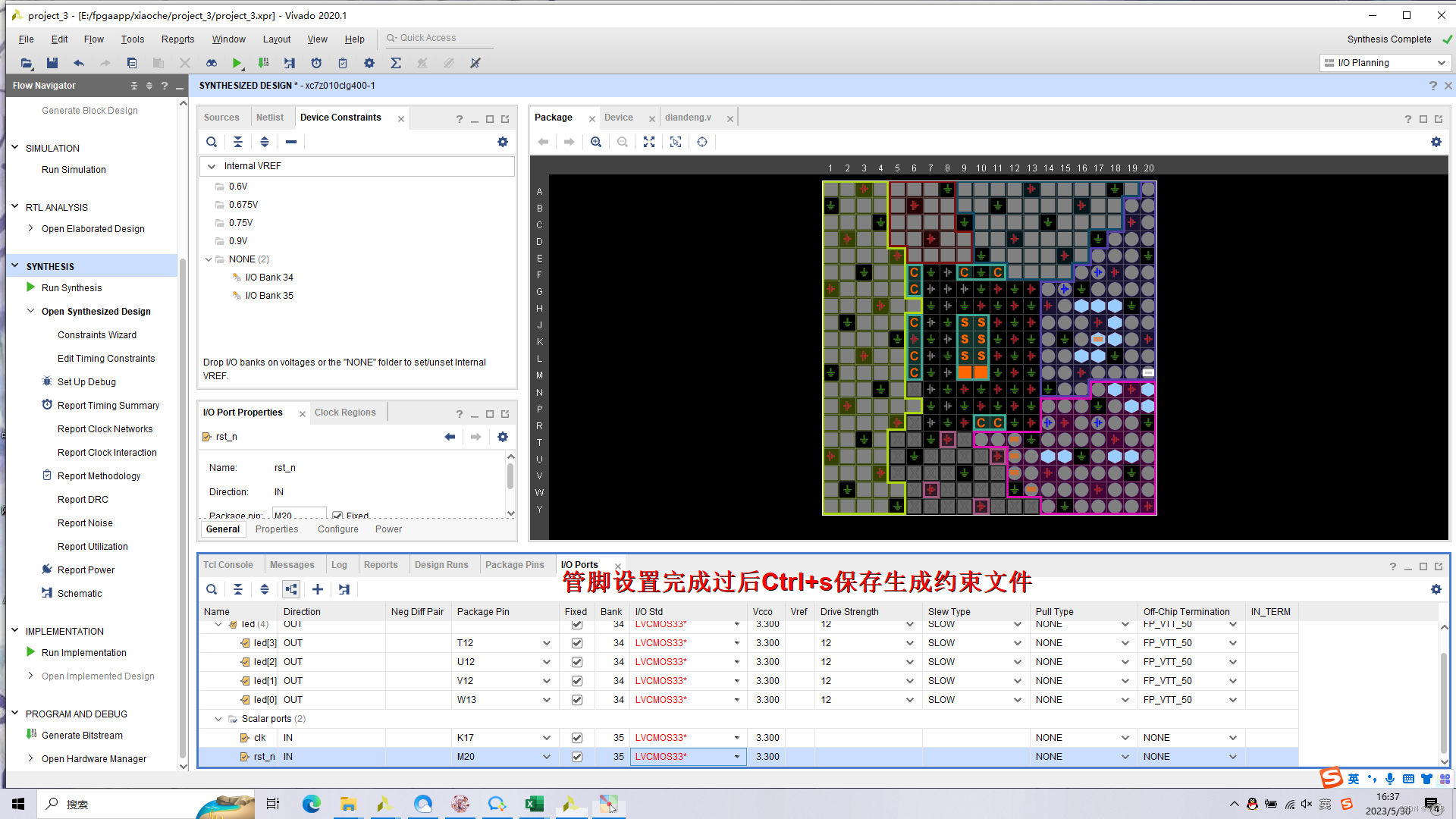Click the Save Constraints toolbar icon

52,63
